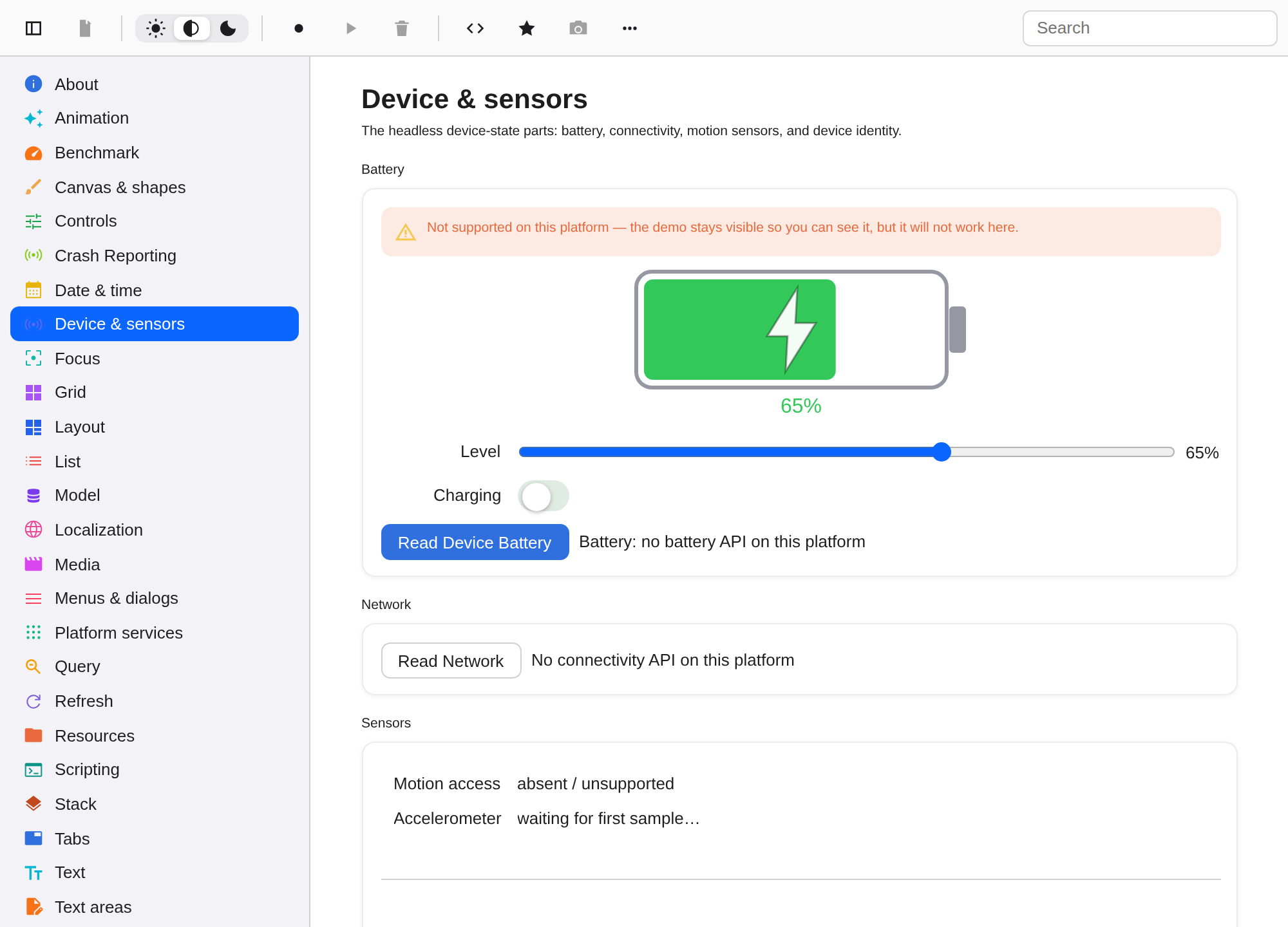The width and height of the screenshot is (1288, 927).
Task: Click the Text areas edit icon
Action: point(33,907)
